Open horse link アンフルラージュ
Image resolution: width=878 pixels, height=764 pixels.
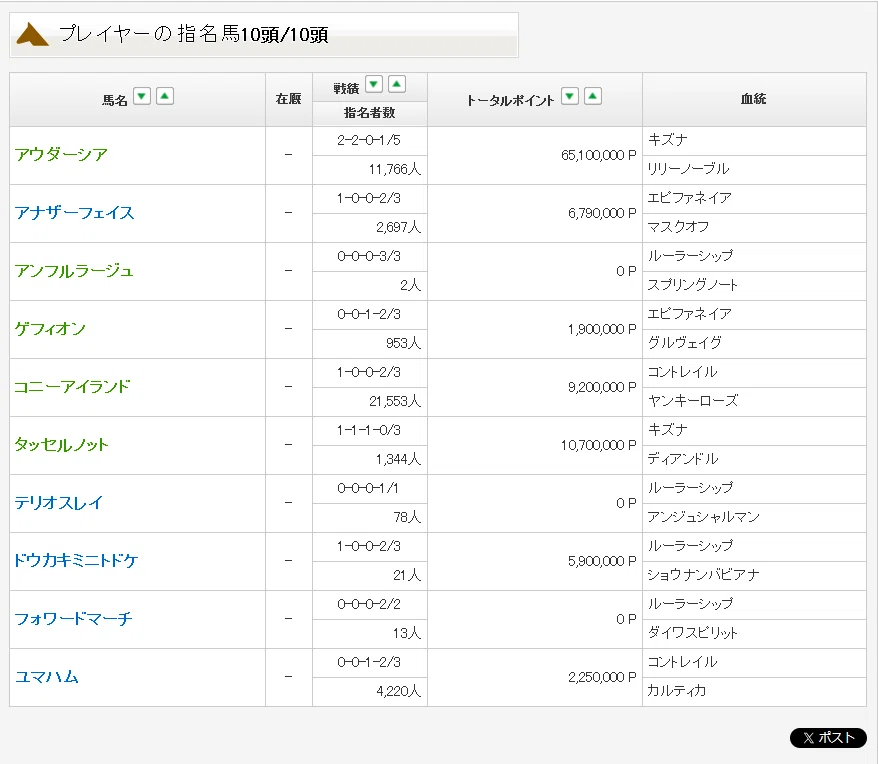(74, 271)
